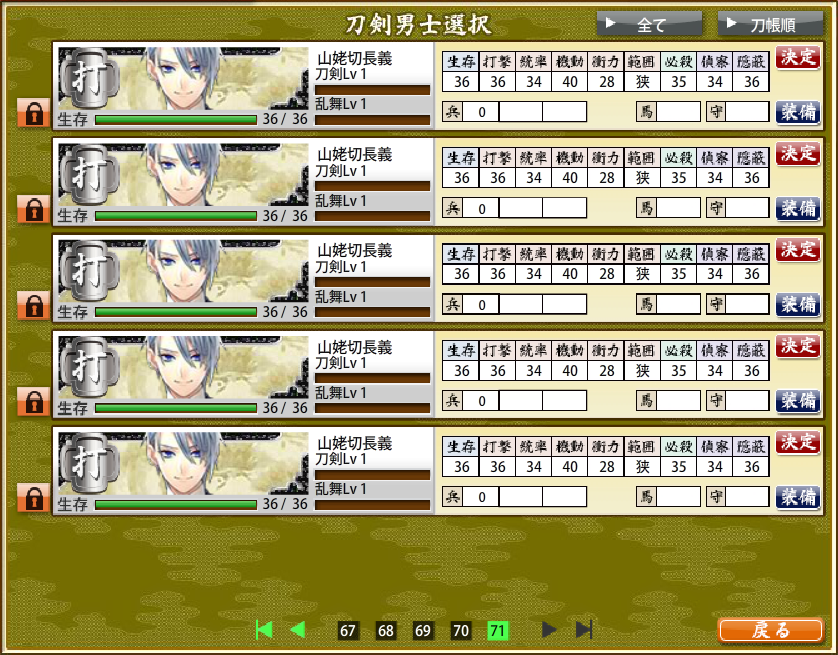This screenshot has height=655, width=838.
Task: Click the 乱舞Lv 1 progress bar in the fifth row
Action: [373, 505]
